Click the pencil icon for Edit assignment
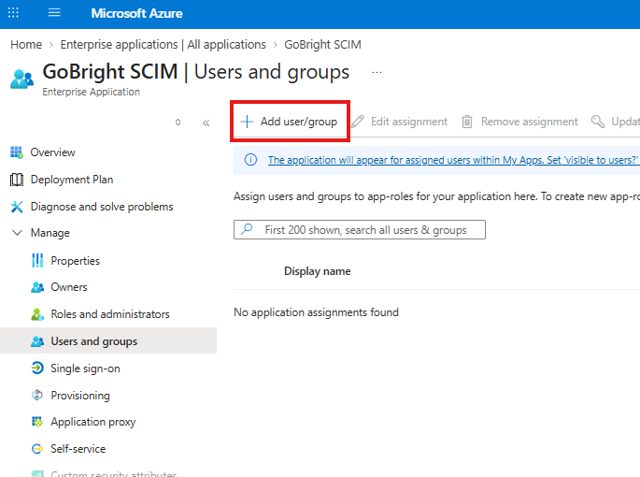Viewport: 640px width, 477px height. [x=358, y=122]
